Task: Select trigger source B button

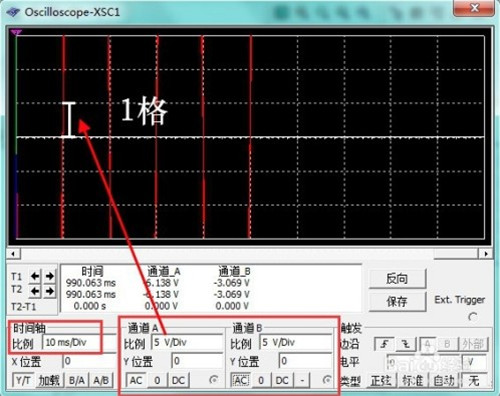Action: (x=448, y=344)
